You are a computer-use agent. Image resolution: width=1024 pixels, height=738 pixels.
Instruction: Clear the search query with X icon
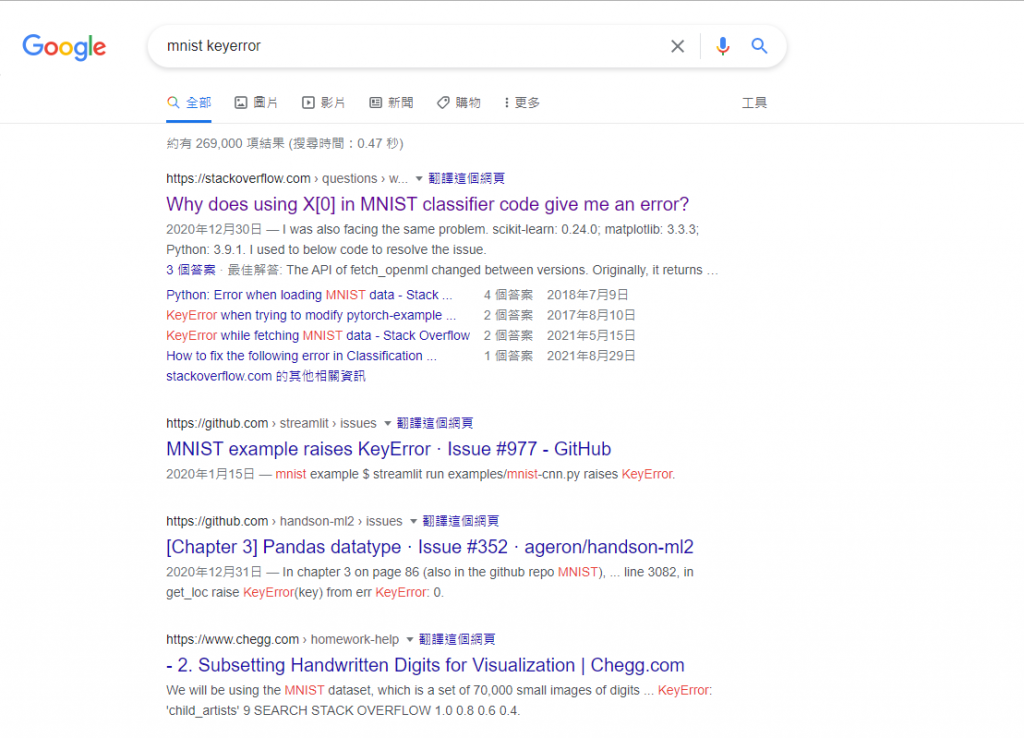coord(677,46)
